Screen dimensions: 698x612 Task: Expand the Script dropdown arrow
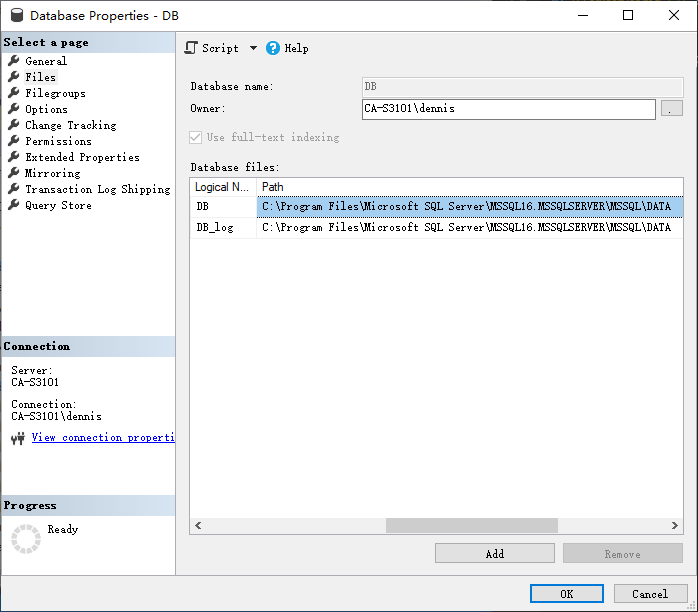click(253, 48)
